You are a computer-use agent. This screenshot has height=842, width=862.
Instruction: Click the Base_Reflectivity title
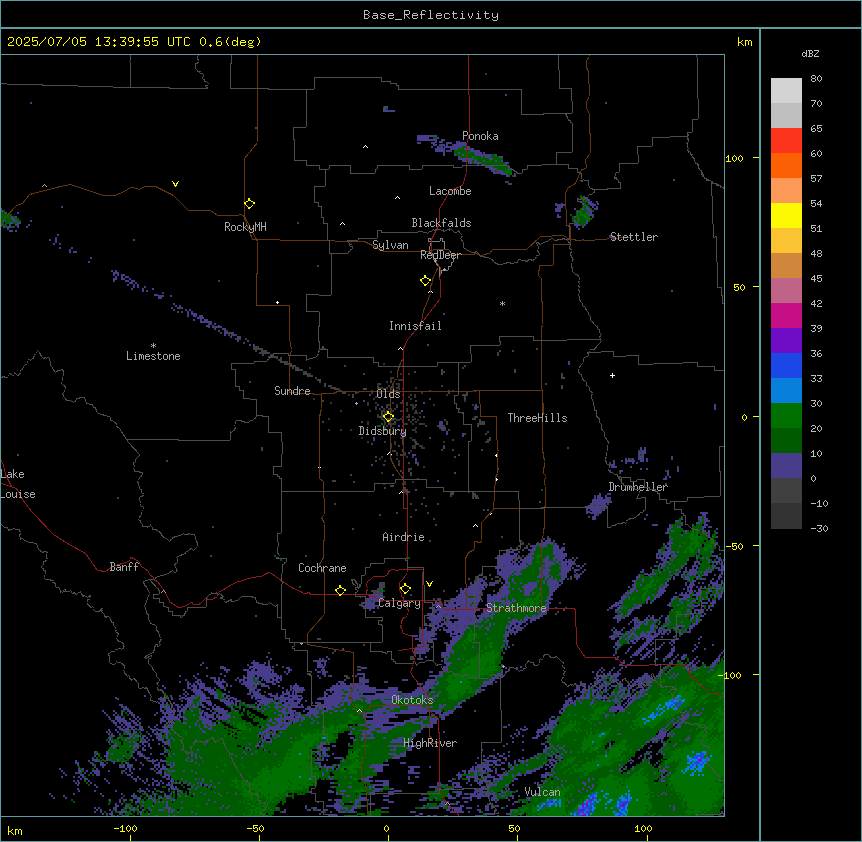coord(431,15)
